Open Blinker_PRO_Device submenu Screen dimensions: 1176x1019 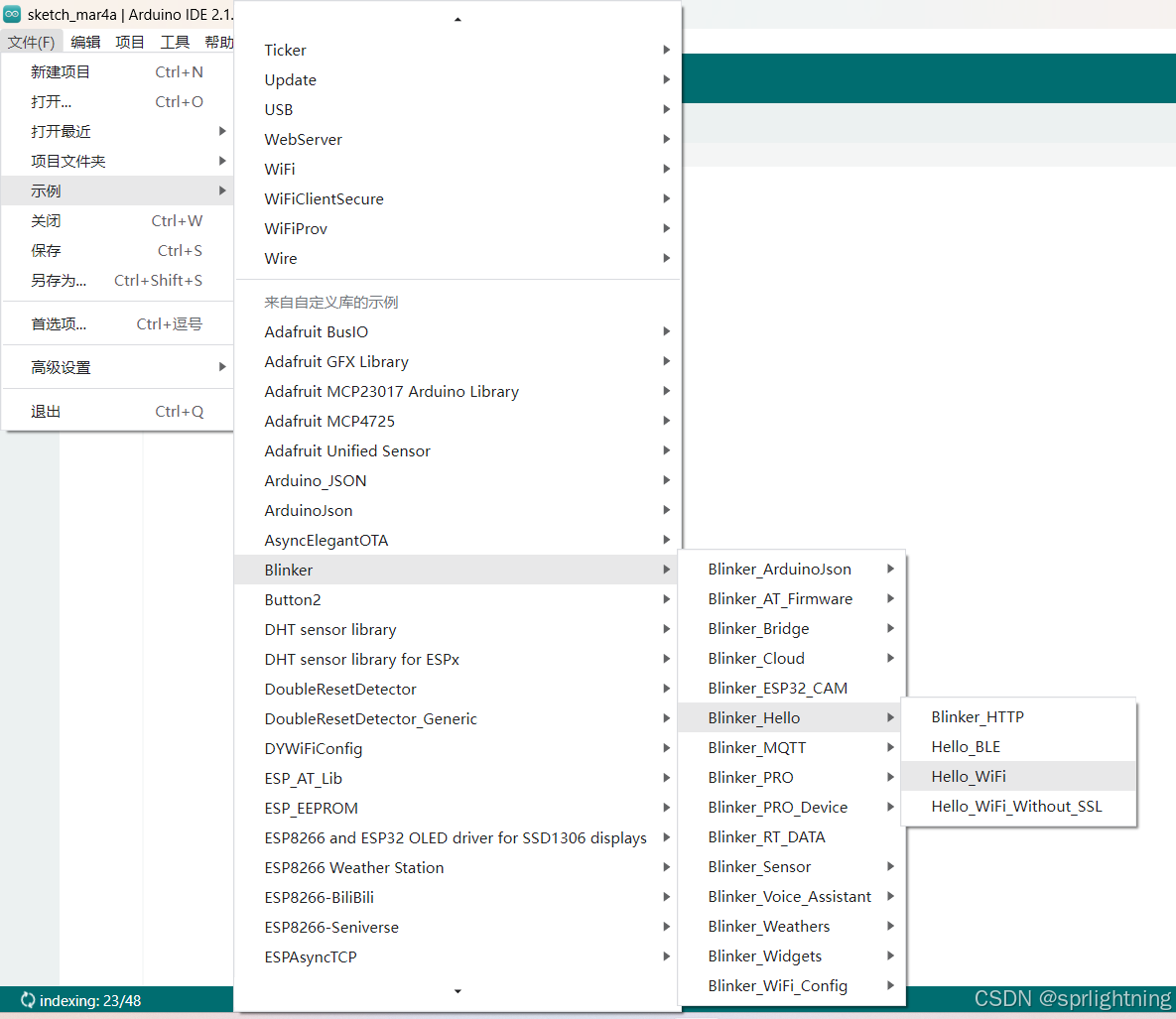point(791,808)
